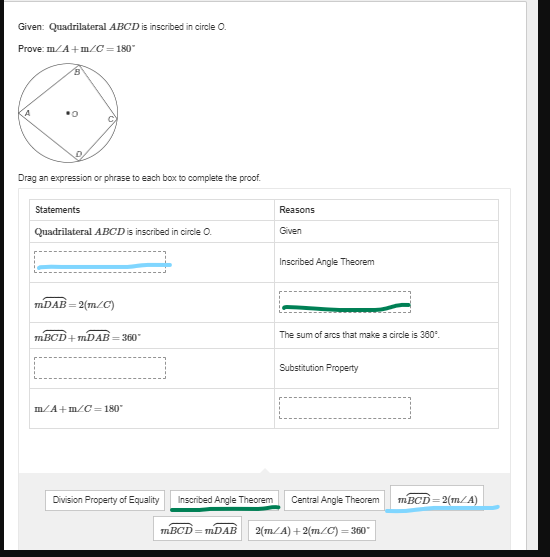Click vertex B label on the circle
The height and width of the screenshot is (557, 550).
point(77,72)
